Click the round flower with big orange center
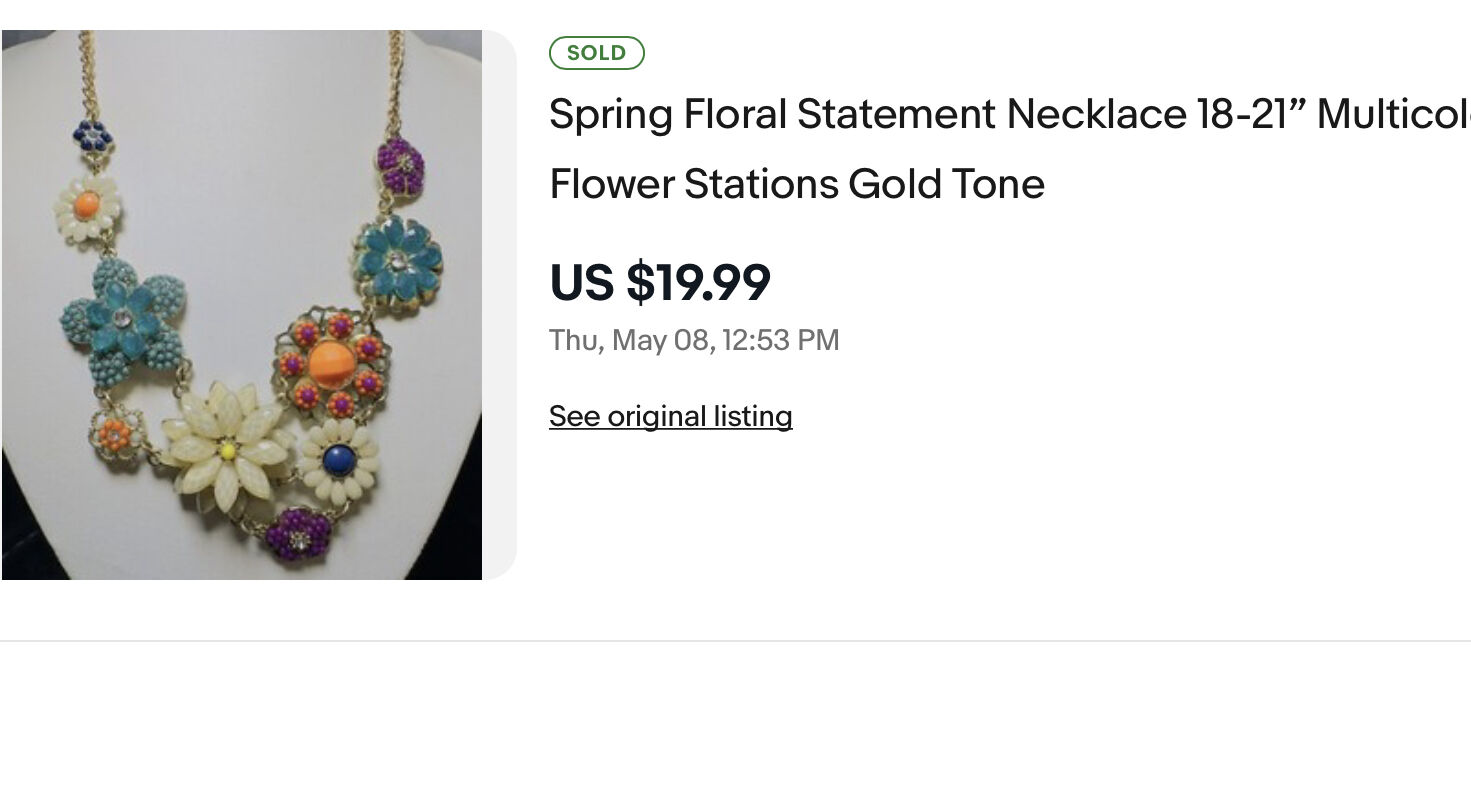The width and height of the screenshot is (1471, 809). [331, 362]
